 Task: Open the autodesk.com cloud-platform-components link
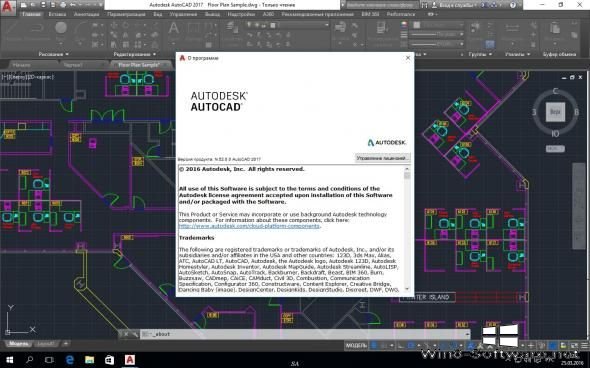coord(249,226)
